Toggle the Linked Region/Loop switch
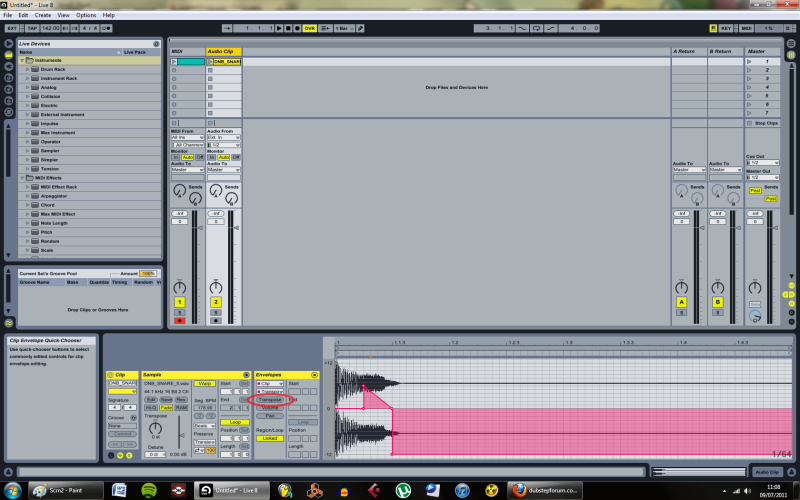 click(270, 439)
